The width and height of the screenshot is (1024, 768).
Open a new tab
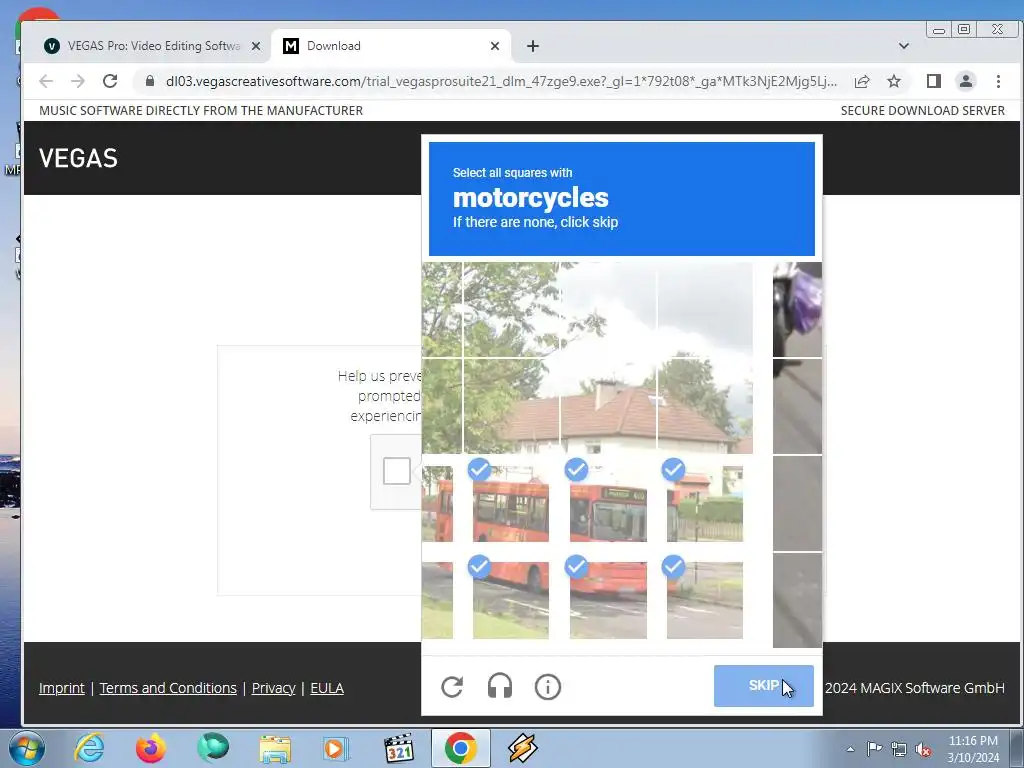pos(533,46)
